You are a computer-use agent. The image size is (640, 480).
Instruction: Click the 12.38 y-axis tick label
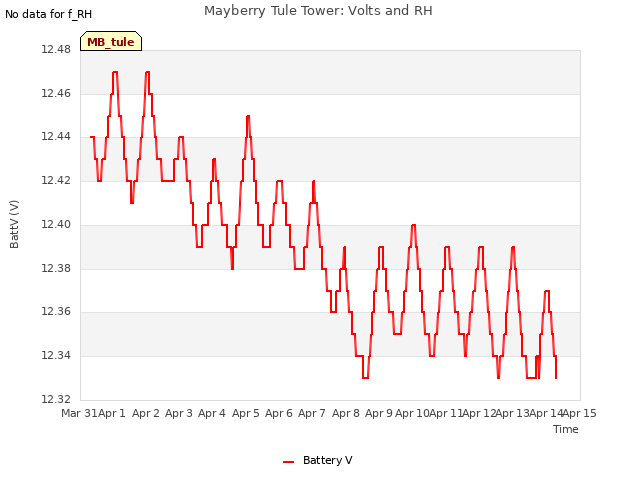pyautogui.click(x=56, y=268)
